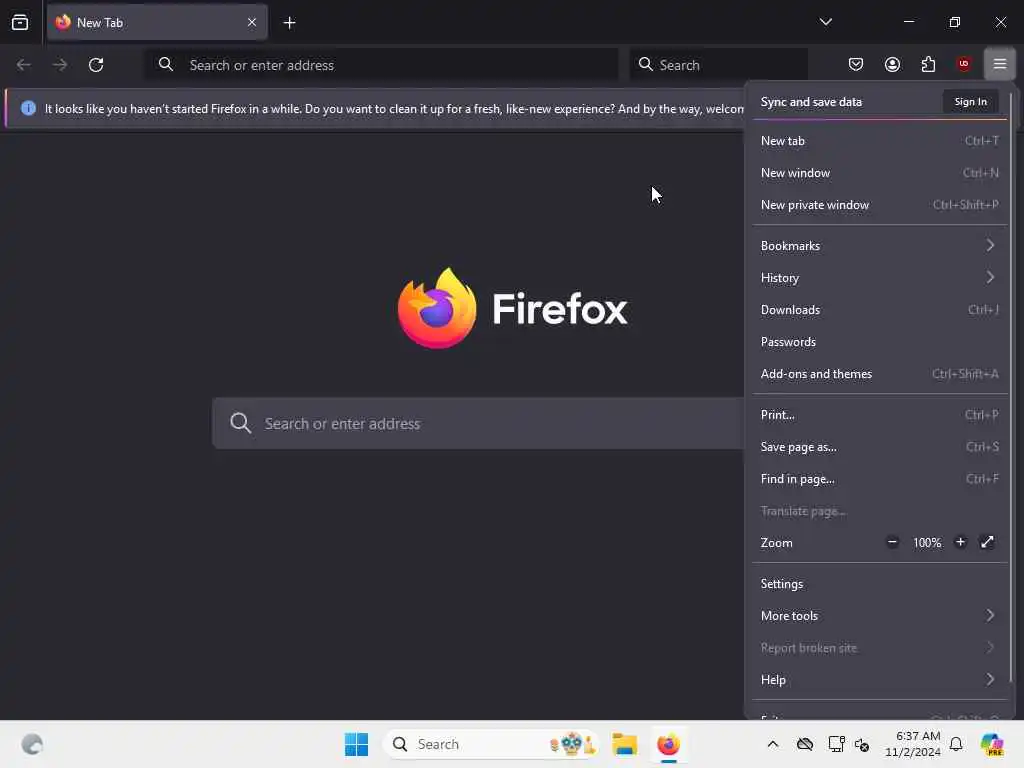The image size is (1024, 768).
Task: Expand the More tools submenu
Action: click(x=879, y=616)
